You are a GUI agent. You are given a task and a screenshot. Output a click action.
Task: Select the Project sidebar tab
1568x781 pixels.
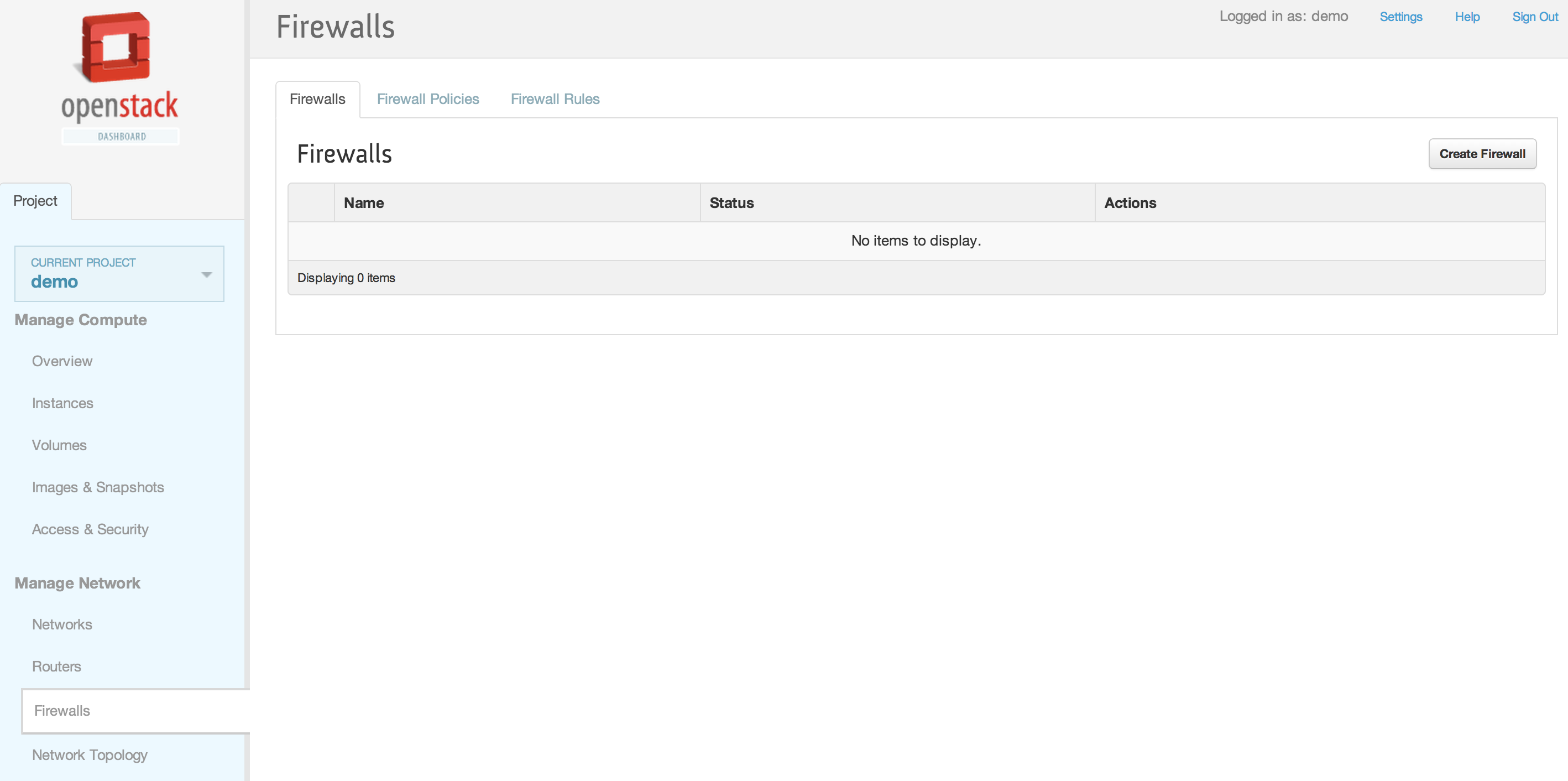click(35, 201)
